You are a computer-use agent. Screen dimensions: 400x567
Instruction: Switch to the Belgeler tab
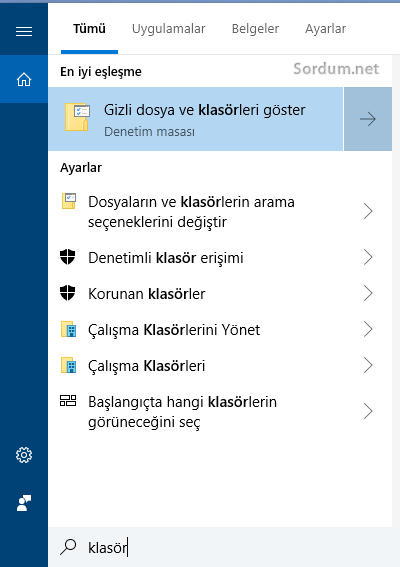point(255,29)
